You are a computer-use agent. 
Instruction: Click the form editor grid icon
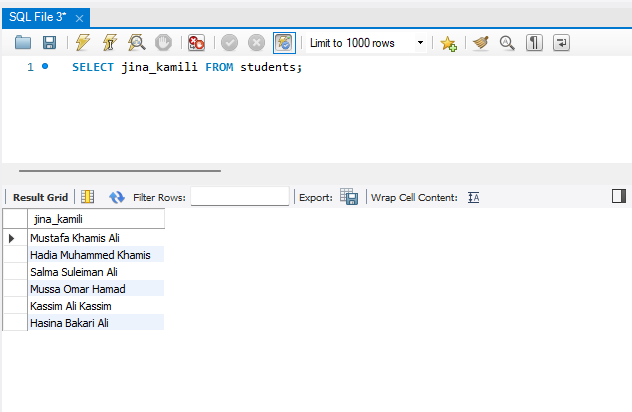[x=87, y=197]
